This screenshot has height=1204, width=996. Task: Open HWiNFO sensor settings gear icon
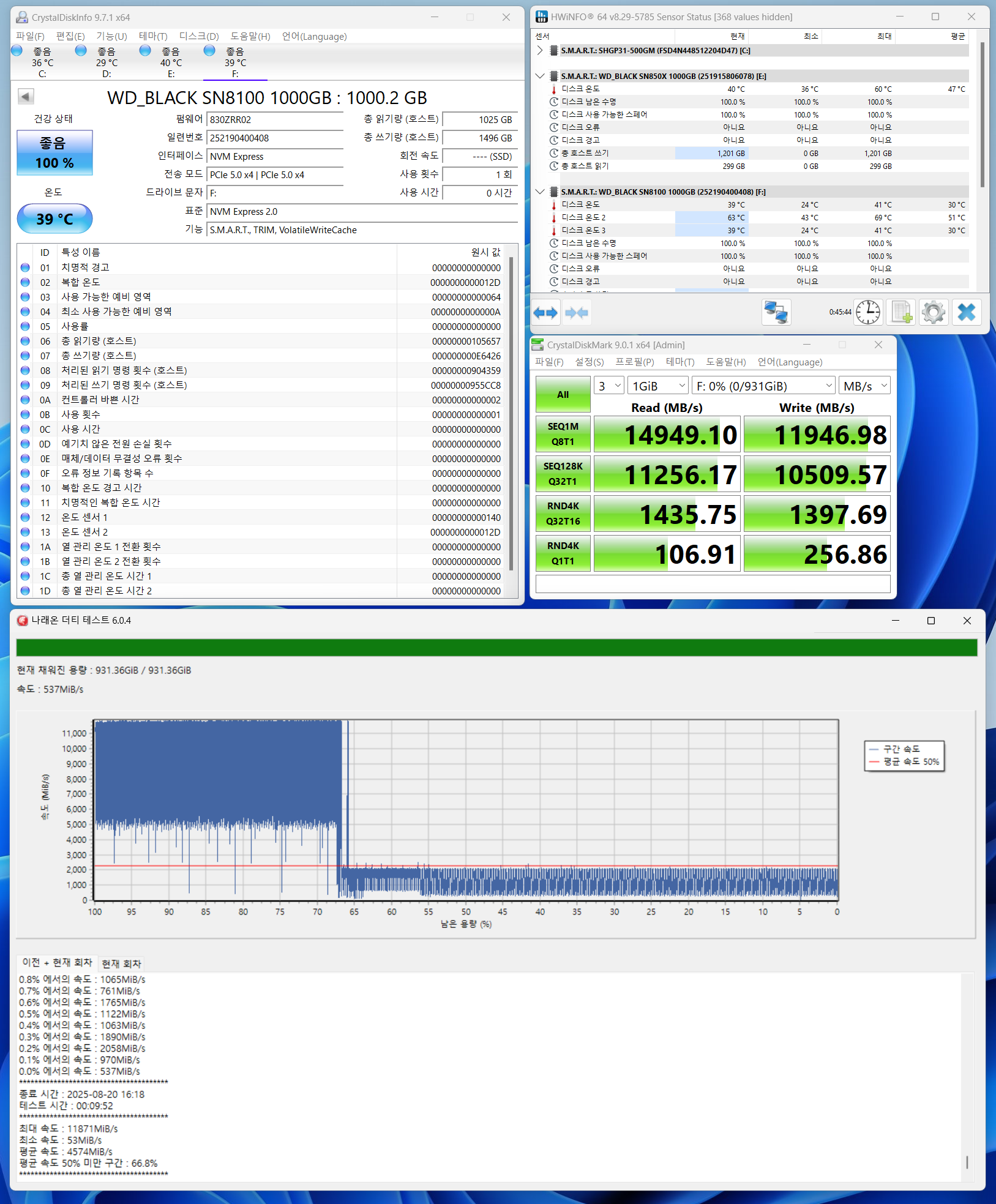933,312
